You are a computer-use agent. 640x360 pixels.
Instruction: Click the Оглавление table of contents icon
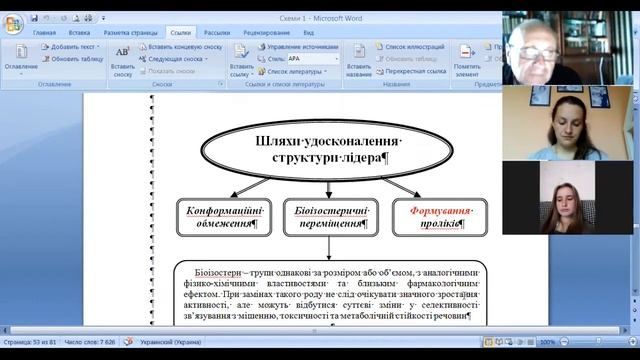click(21, 52)
